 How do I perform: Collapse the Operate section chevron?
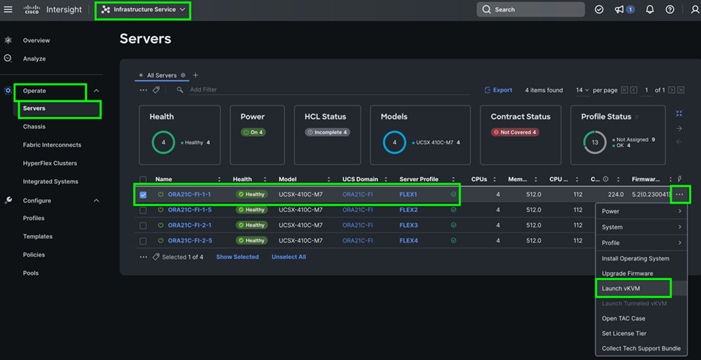(x=96, y=91)
